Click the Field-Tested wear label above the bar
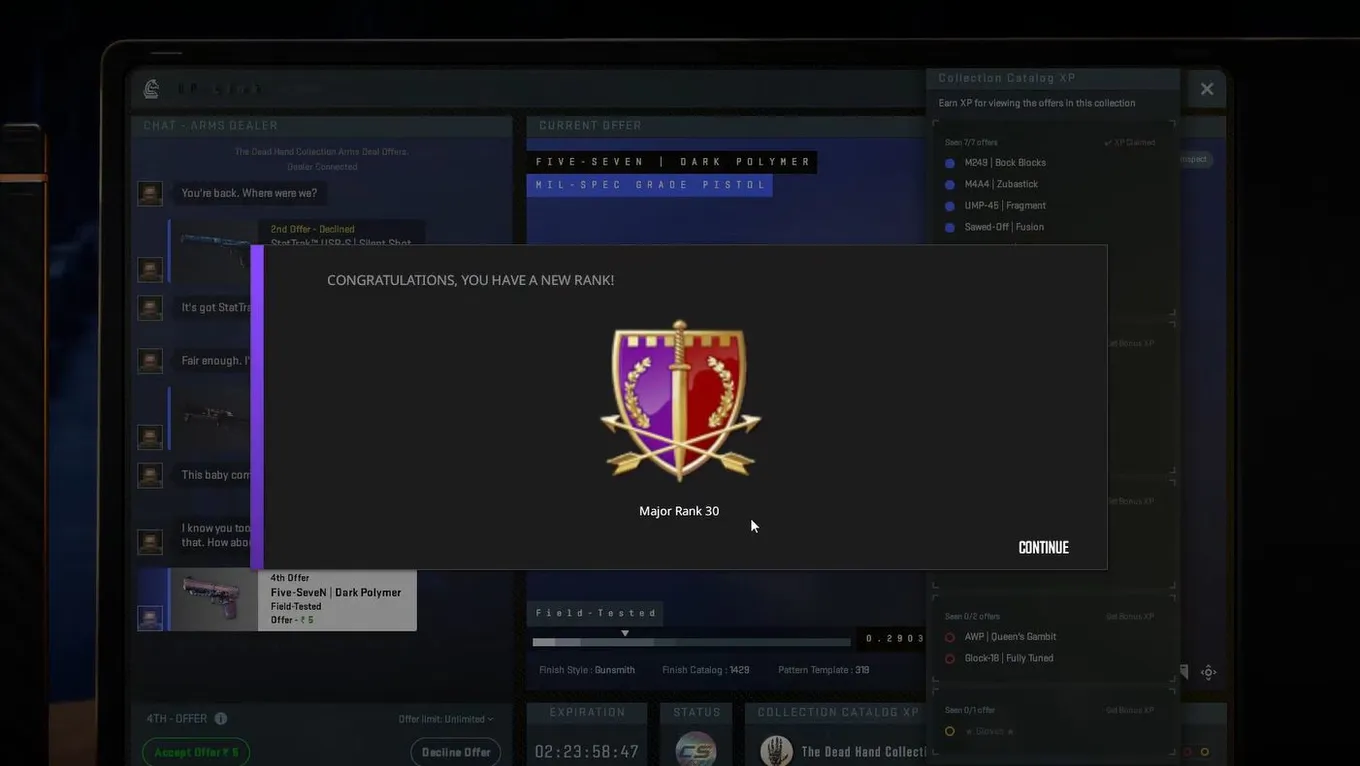The height and width of the screenshot is (766, 1360). [x=596, y=613]
